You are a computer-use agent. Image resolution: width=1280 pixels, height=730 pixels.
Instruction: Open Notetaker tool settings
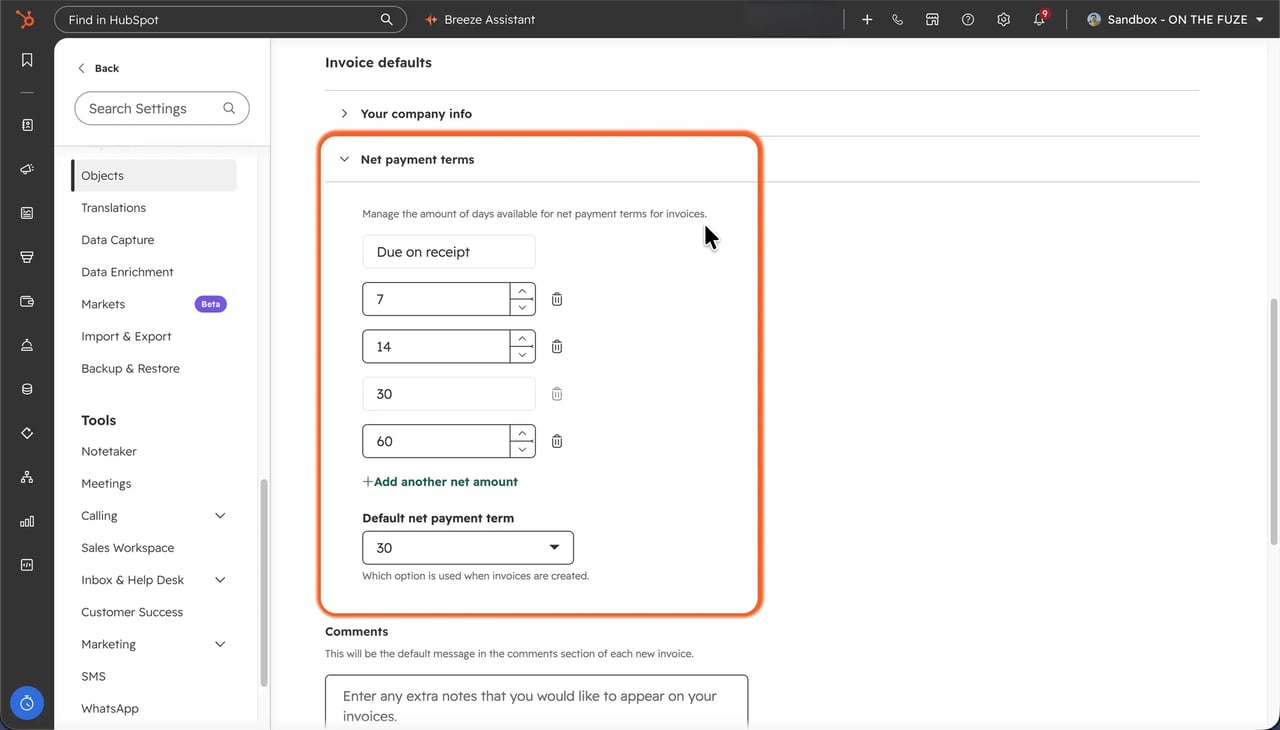109,451
